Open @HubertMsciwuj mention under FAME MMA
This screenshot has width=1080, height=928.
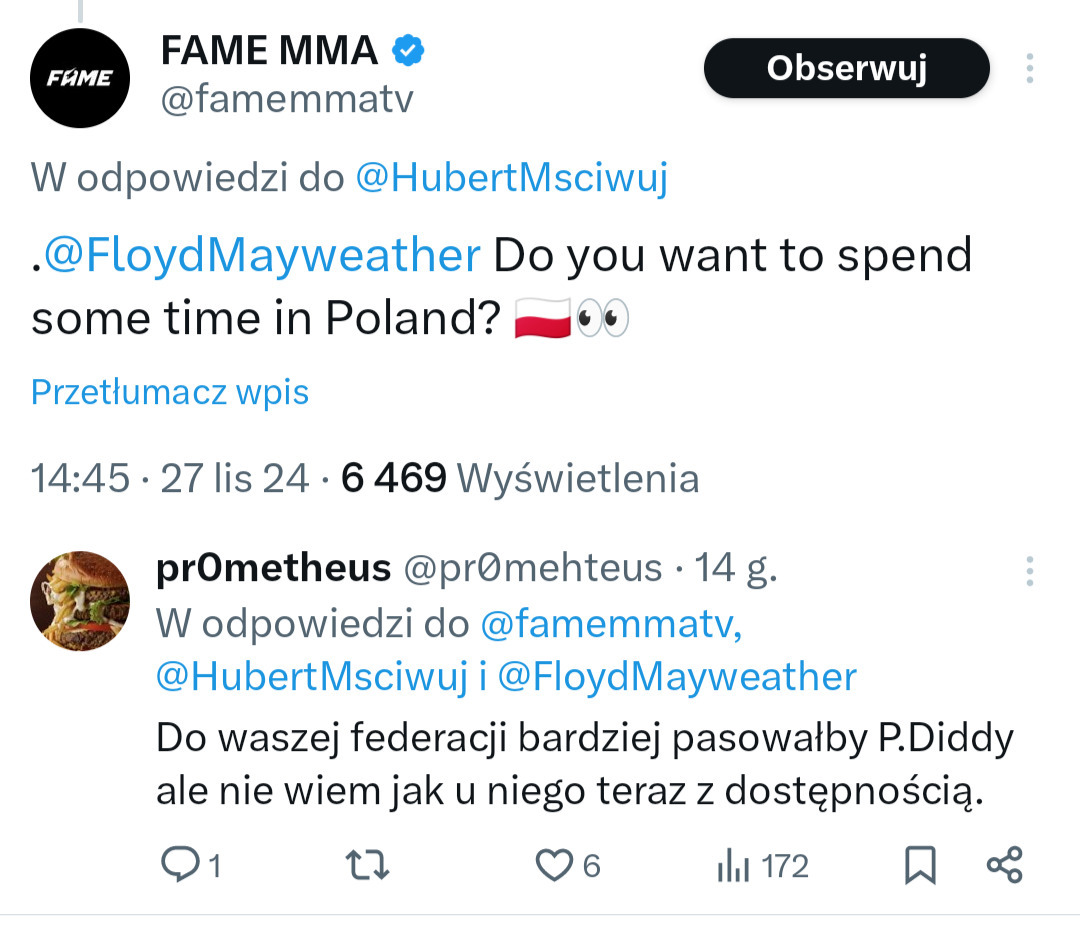coord(512,178)
